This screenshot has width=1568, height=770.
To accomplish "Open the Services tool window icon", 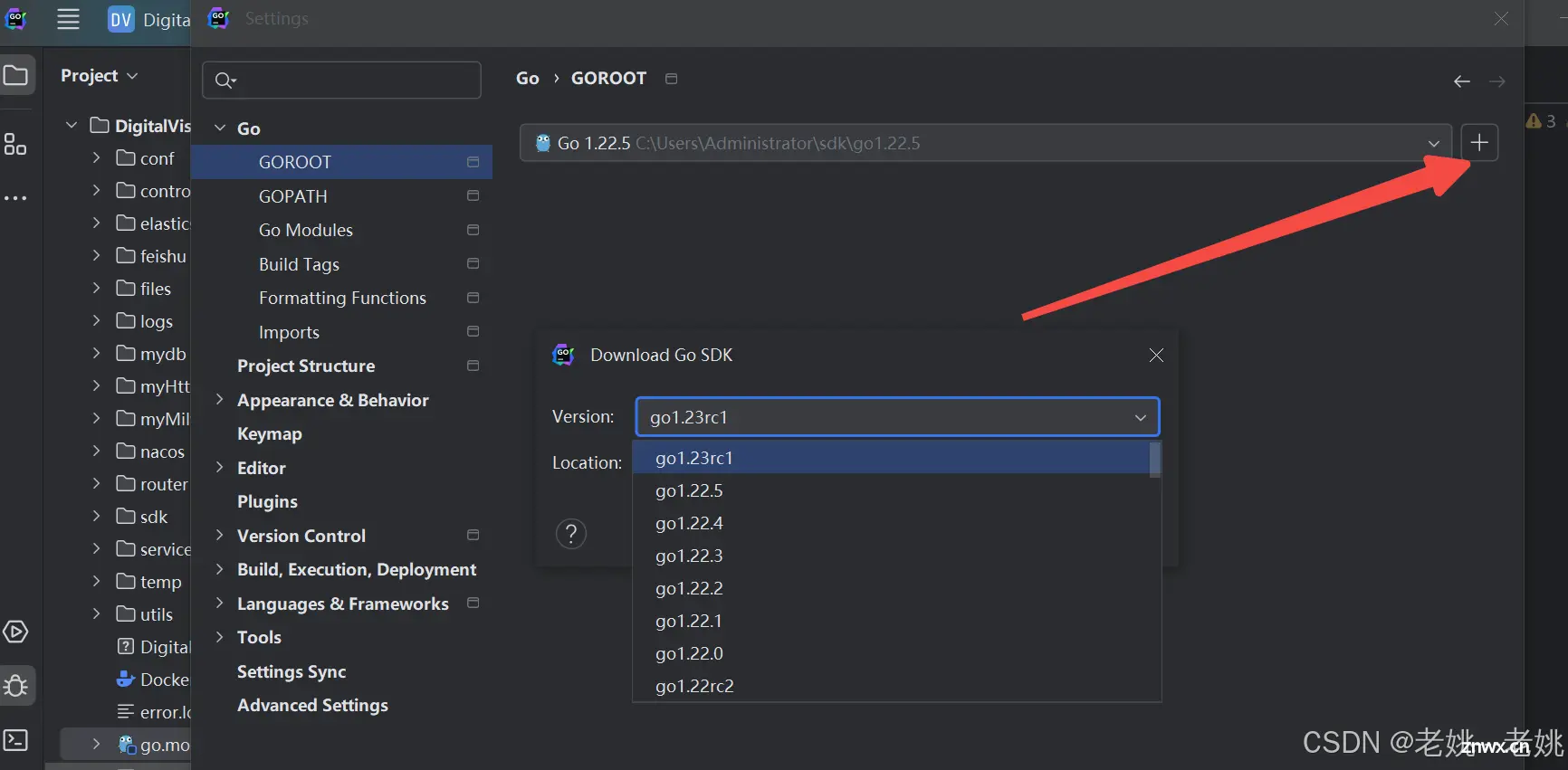I will pyautogui.click(x=15, y=632).
